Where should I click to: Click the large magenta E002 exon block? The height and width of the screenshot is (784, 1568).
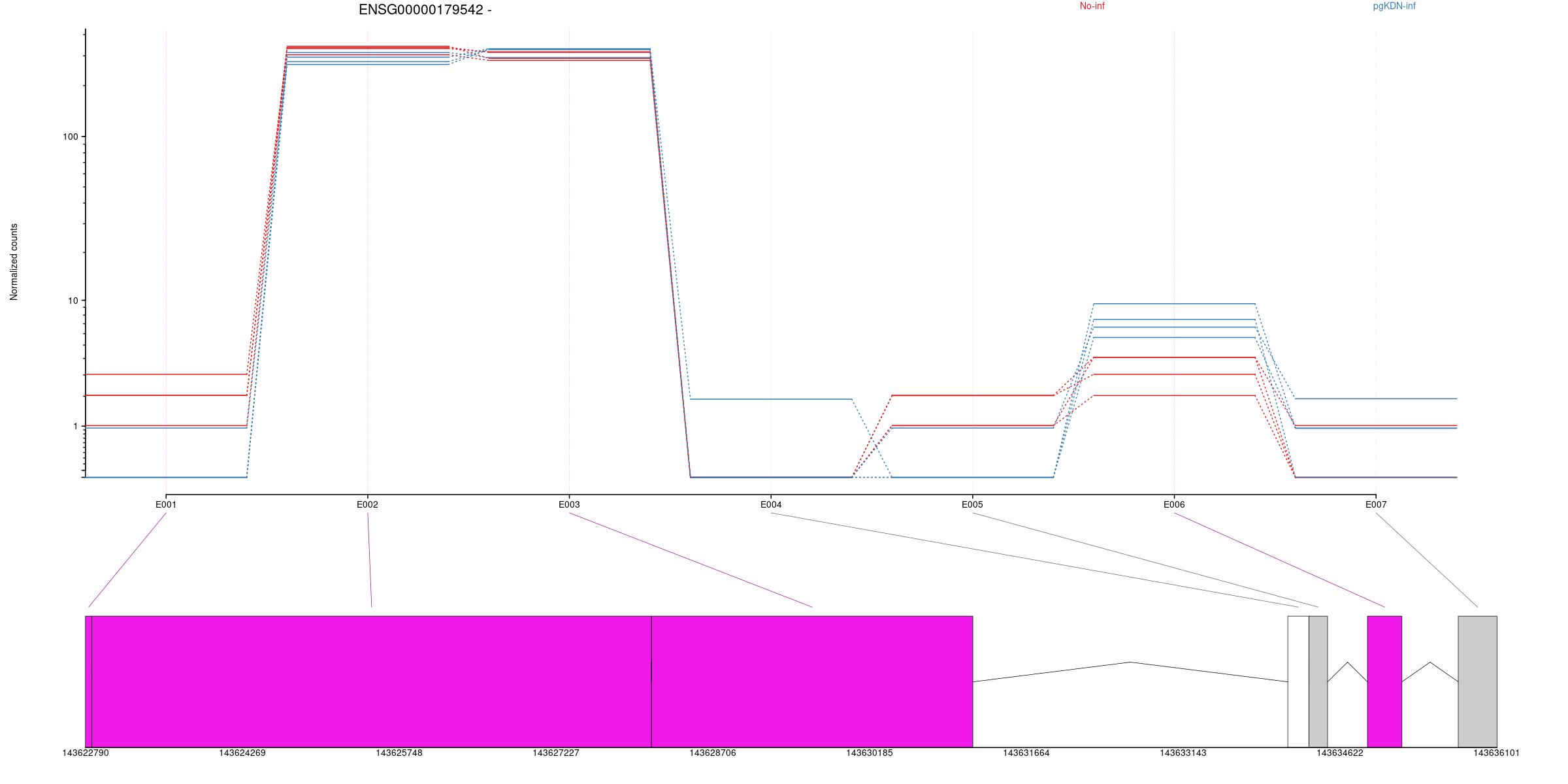[x=372, y=681]
